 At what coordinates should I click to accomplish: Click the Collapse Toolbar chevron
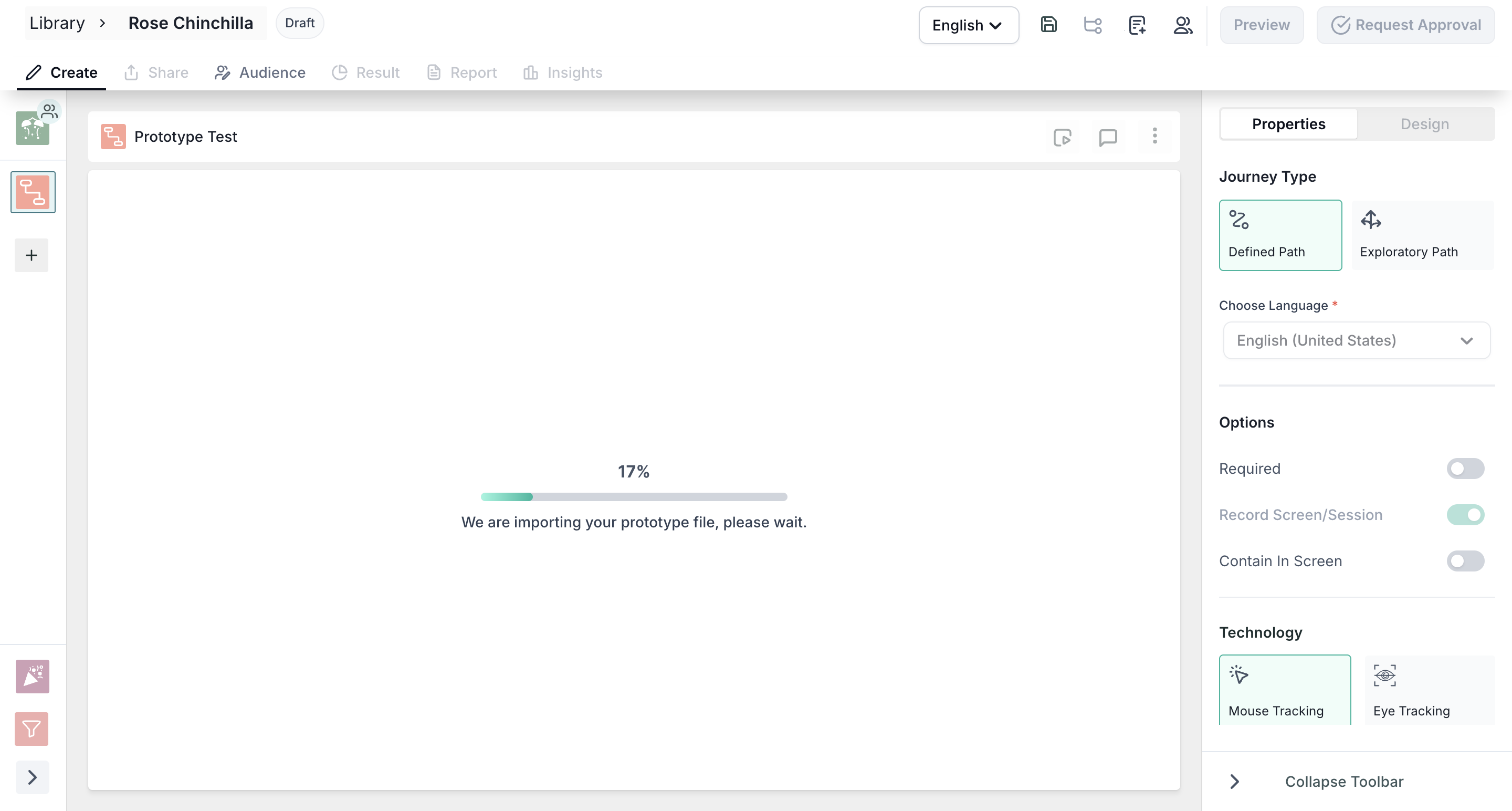[1235, 782]
